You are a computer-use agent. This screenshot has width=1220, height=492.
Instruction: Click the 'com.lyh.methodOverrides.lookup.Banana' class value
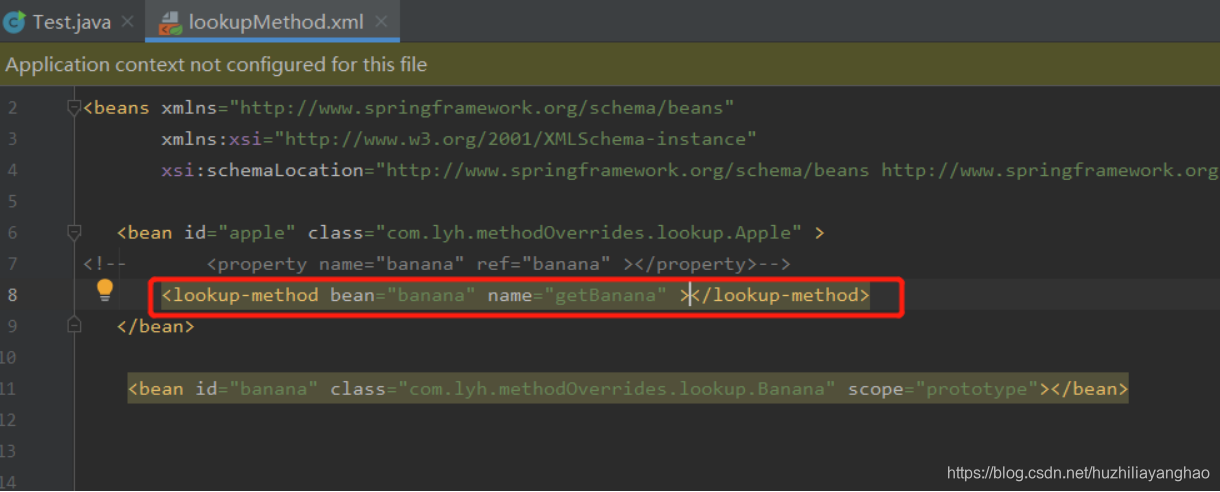pos(617,388)
